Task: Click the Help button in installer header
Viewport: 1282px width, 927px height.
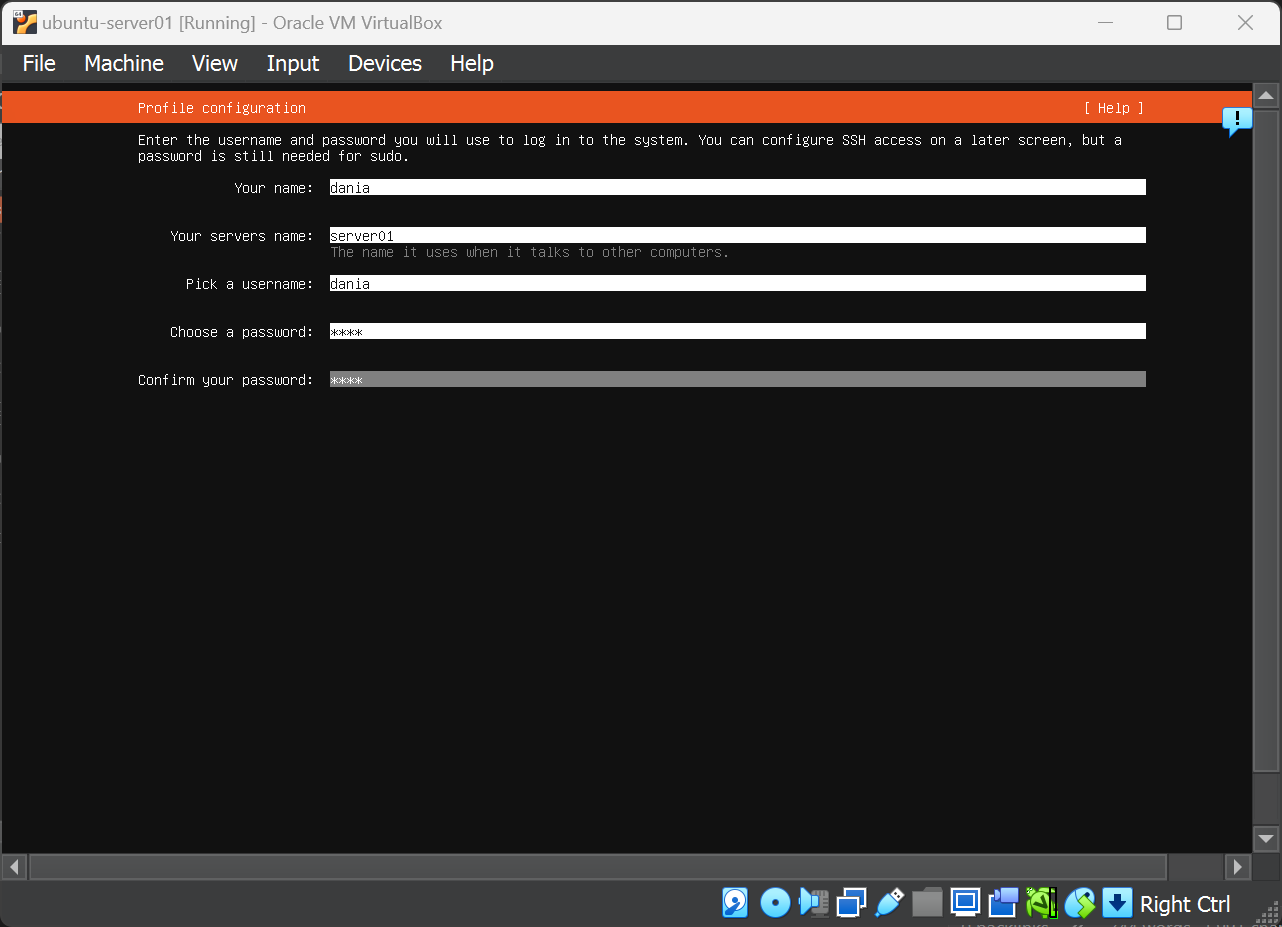Action: tap(1113, 108)
